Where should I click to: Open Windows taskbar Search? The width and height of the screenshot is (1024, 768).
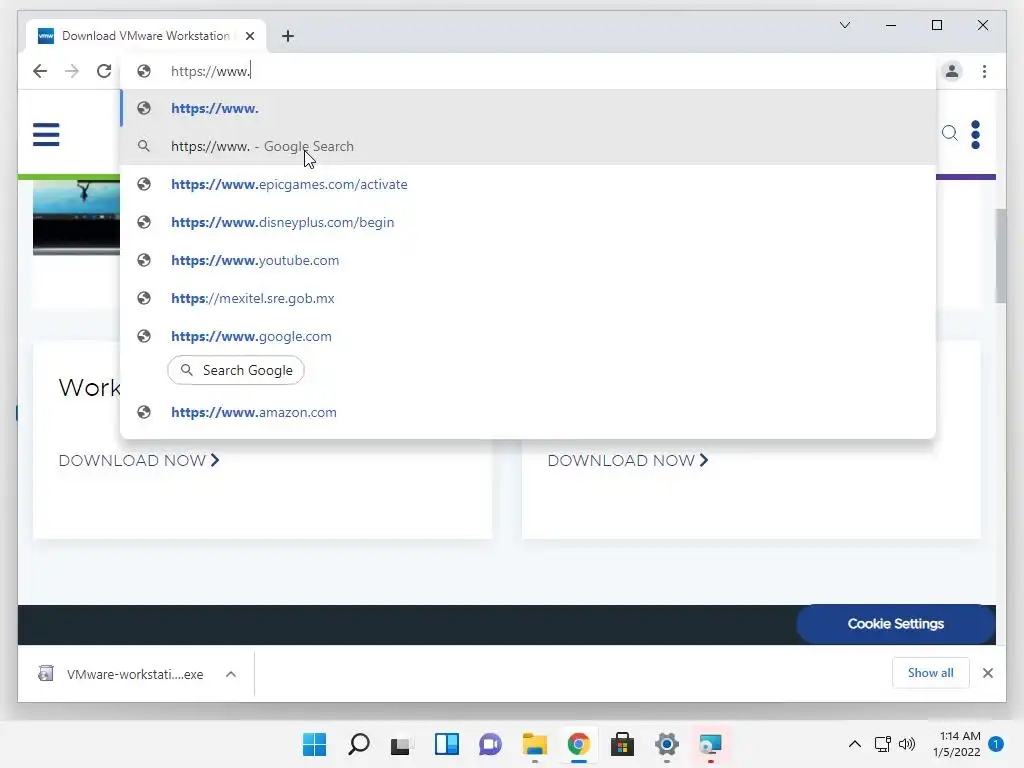click(x=359, y=744)
